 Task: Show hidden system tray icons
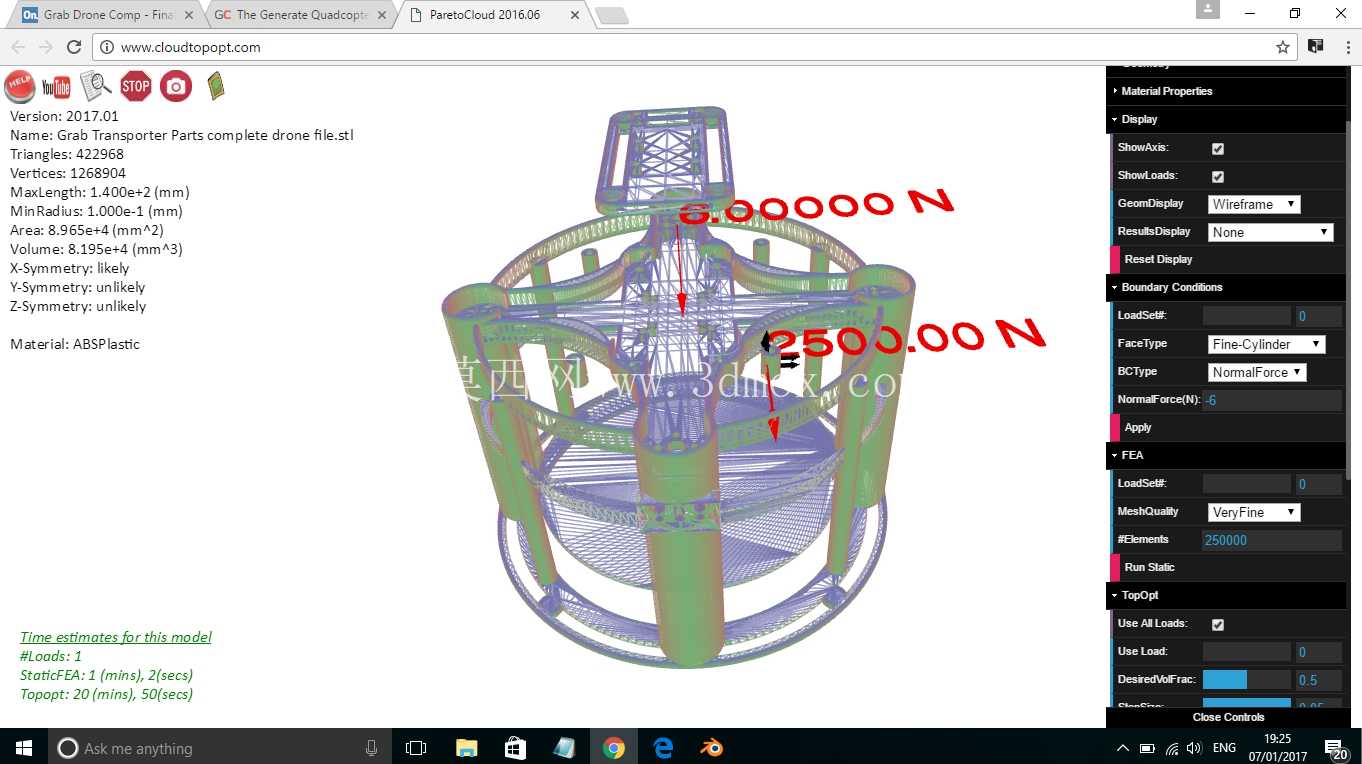pyautogui.click(x=1123, y=748)
